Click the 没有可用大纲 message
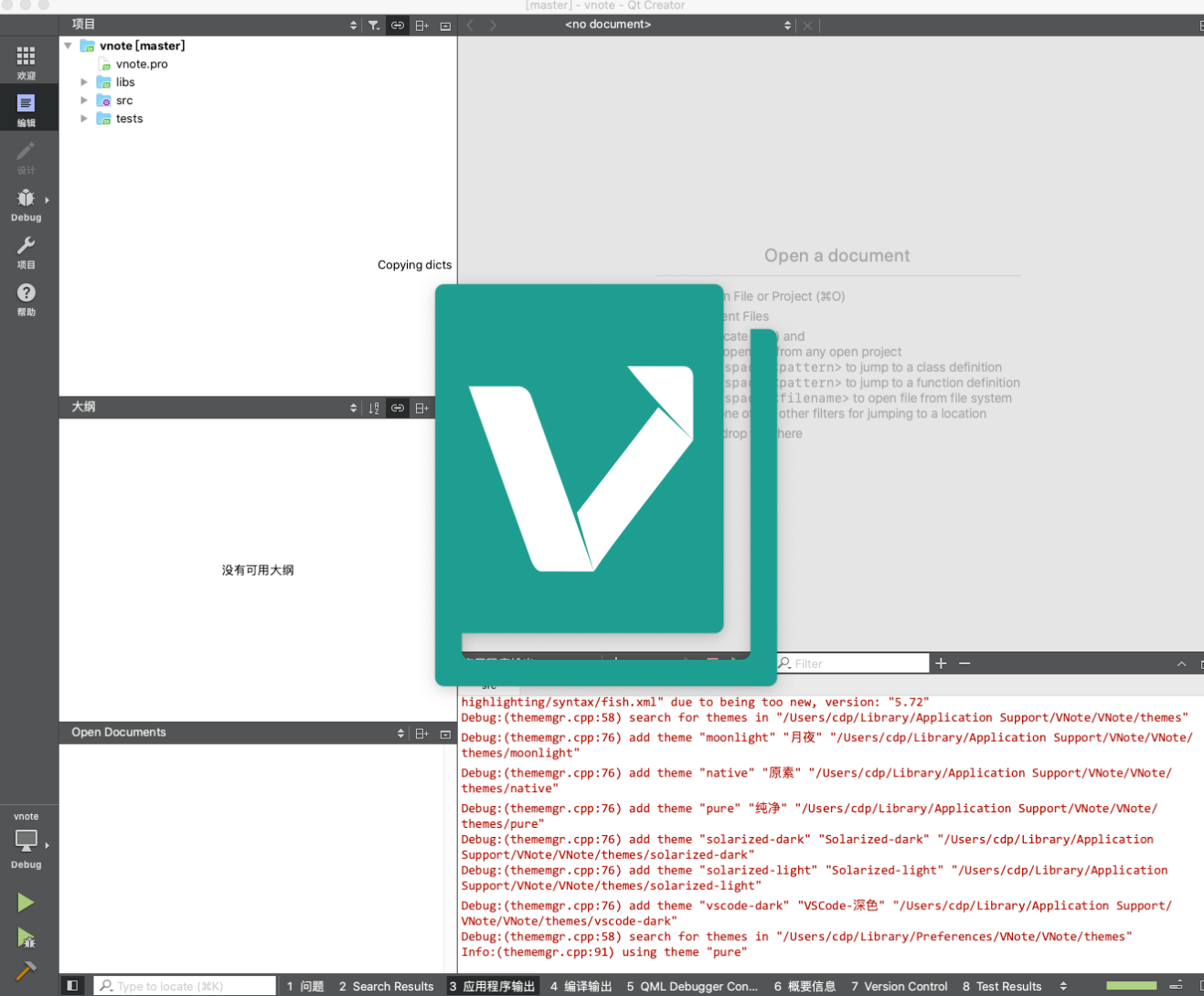1204x996 pixels. (258, 570)
